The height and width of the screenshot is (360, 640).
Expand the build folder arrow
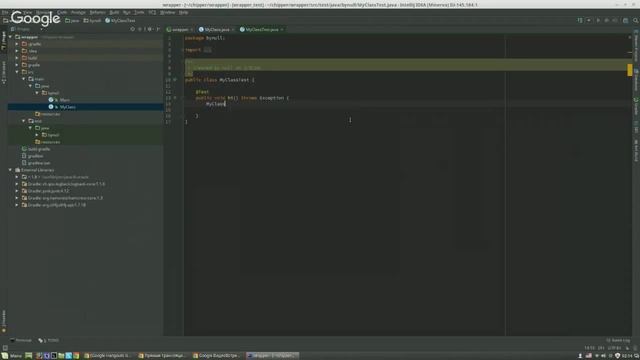point(17,58)
